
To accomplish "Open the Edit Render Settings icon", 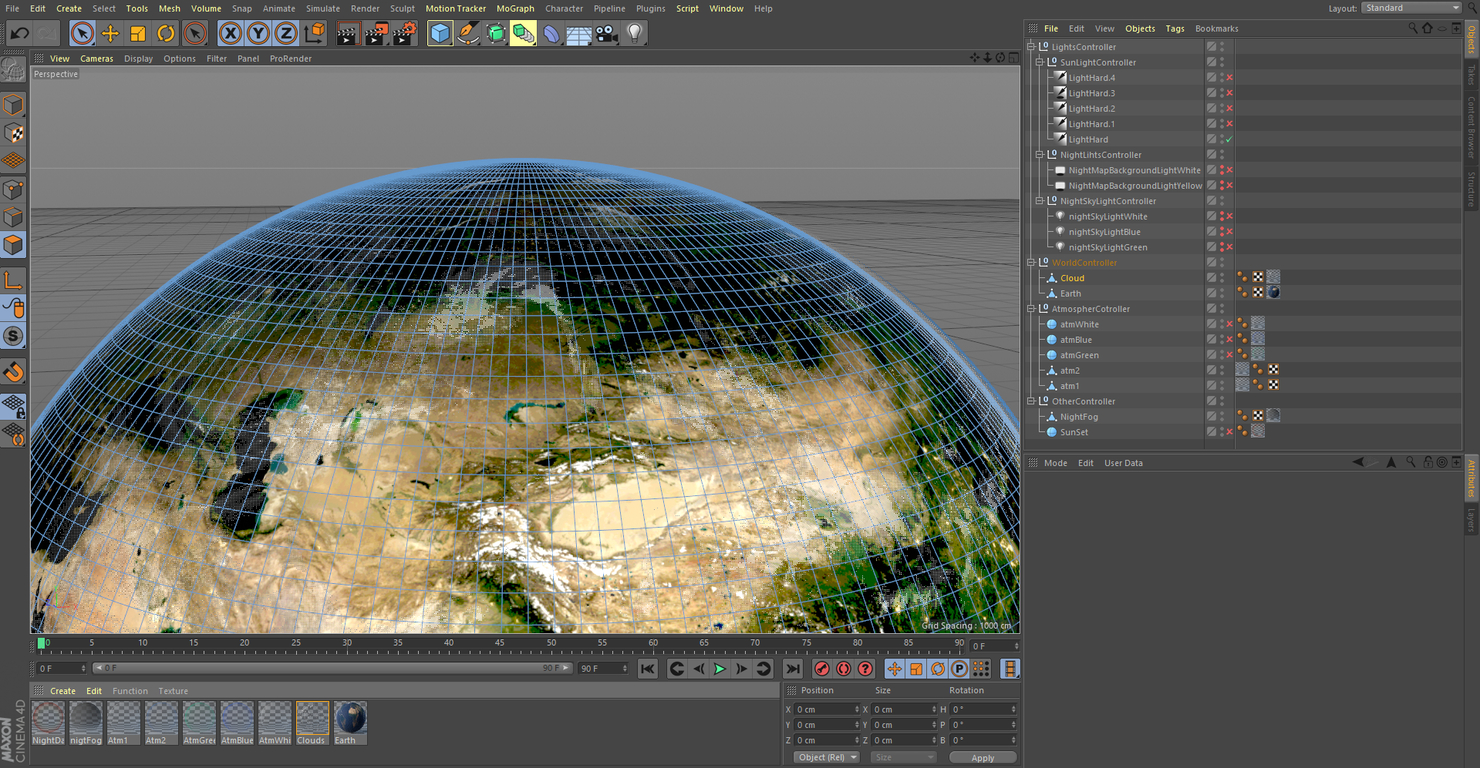I will pyautogui.click(x=404, y=33).
